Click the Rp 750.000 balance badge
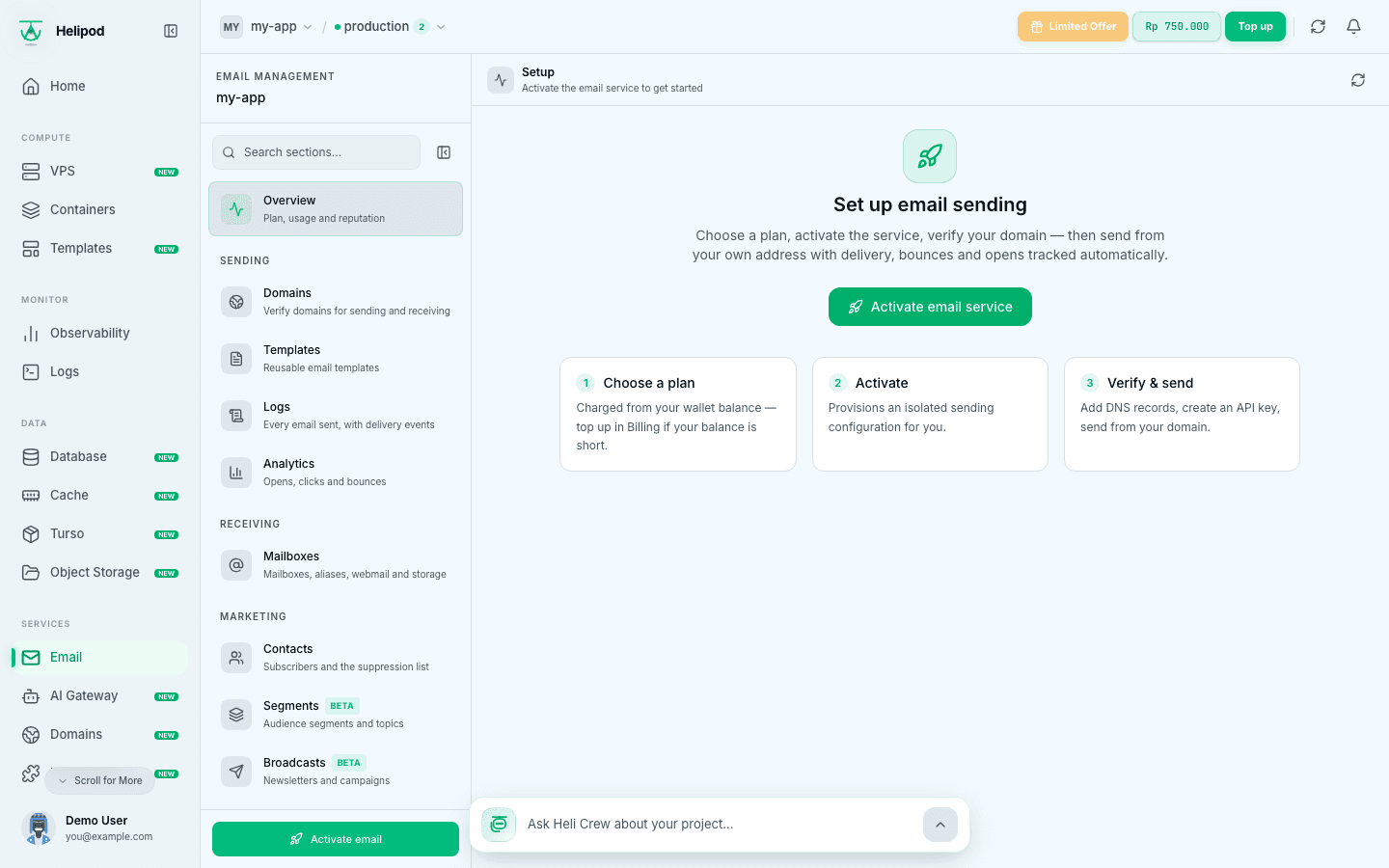 point(1177,27)
